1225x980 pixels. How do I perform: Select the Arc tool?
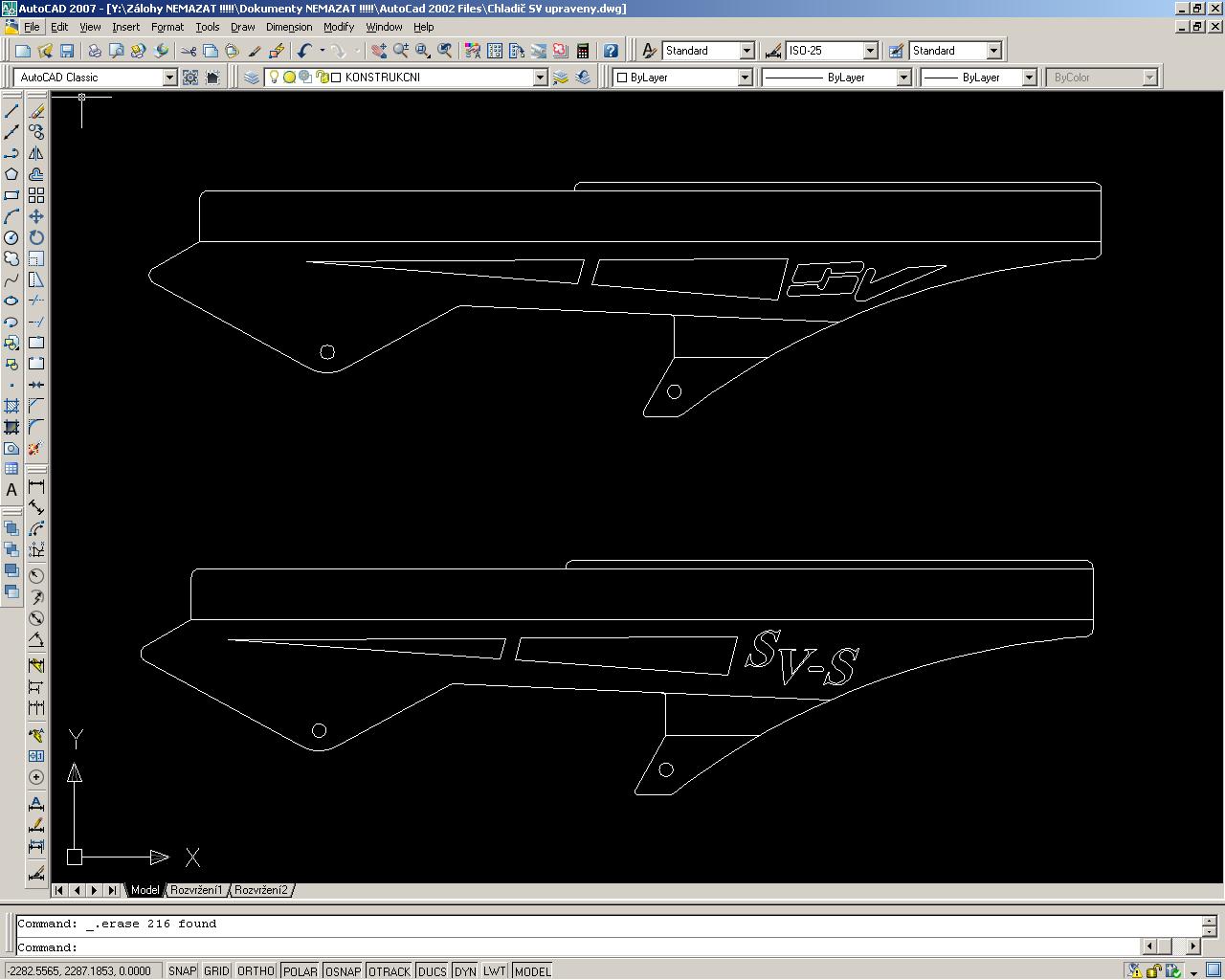pyautogui.click(x=11, y=216)
